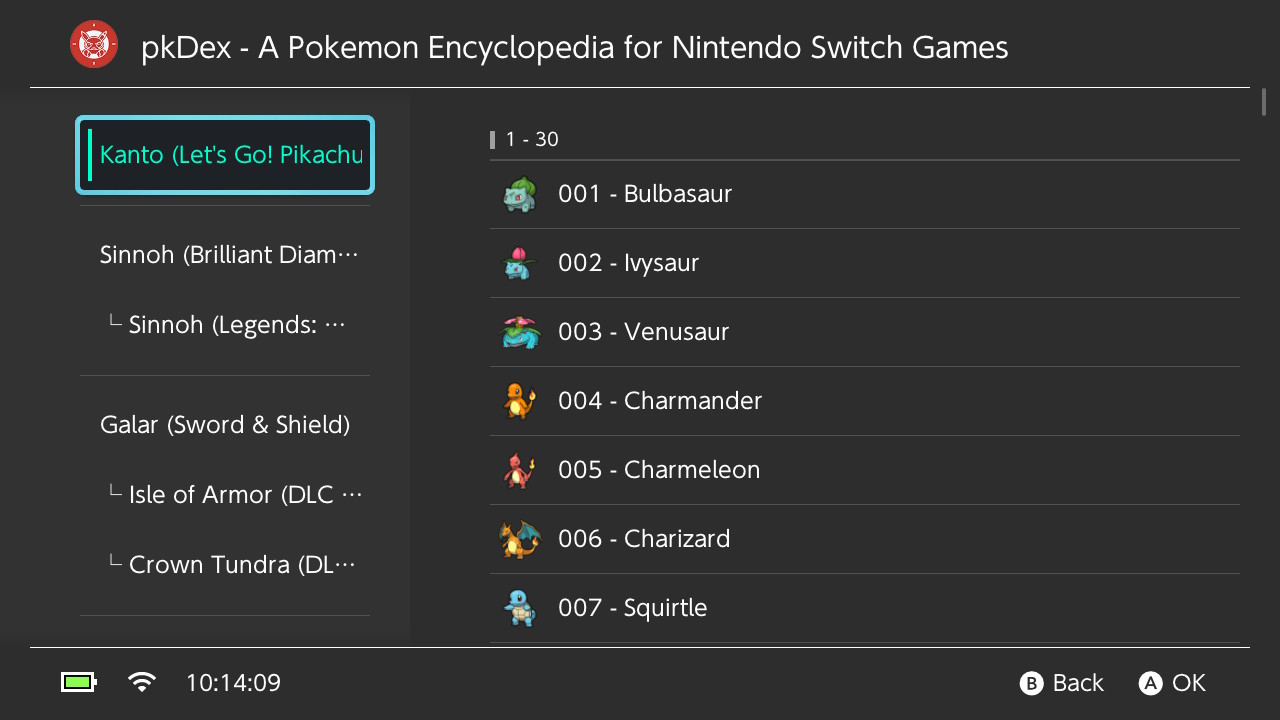1280x720 pixels.
Task: Click the Wi-Fi signal icon
Action: tap(142, 683)
